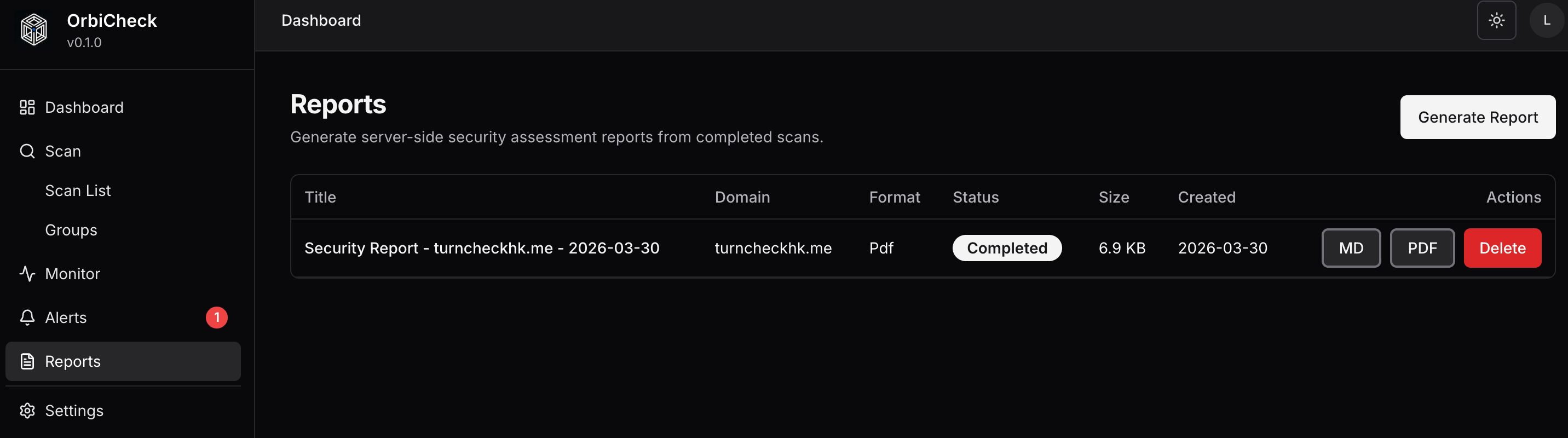1568x438 pixels.
Task: Open the Scan List page
Action: [x=78, y=191]
